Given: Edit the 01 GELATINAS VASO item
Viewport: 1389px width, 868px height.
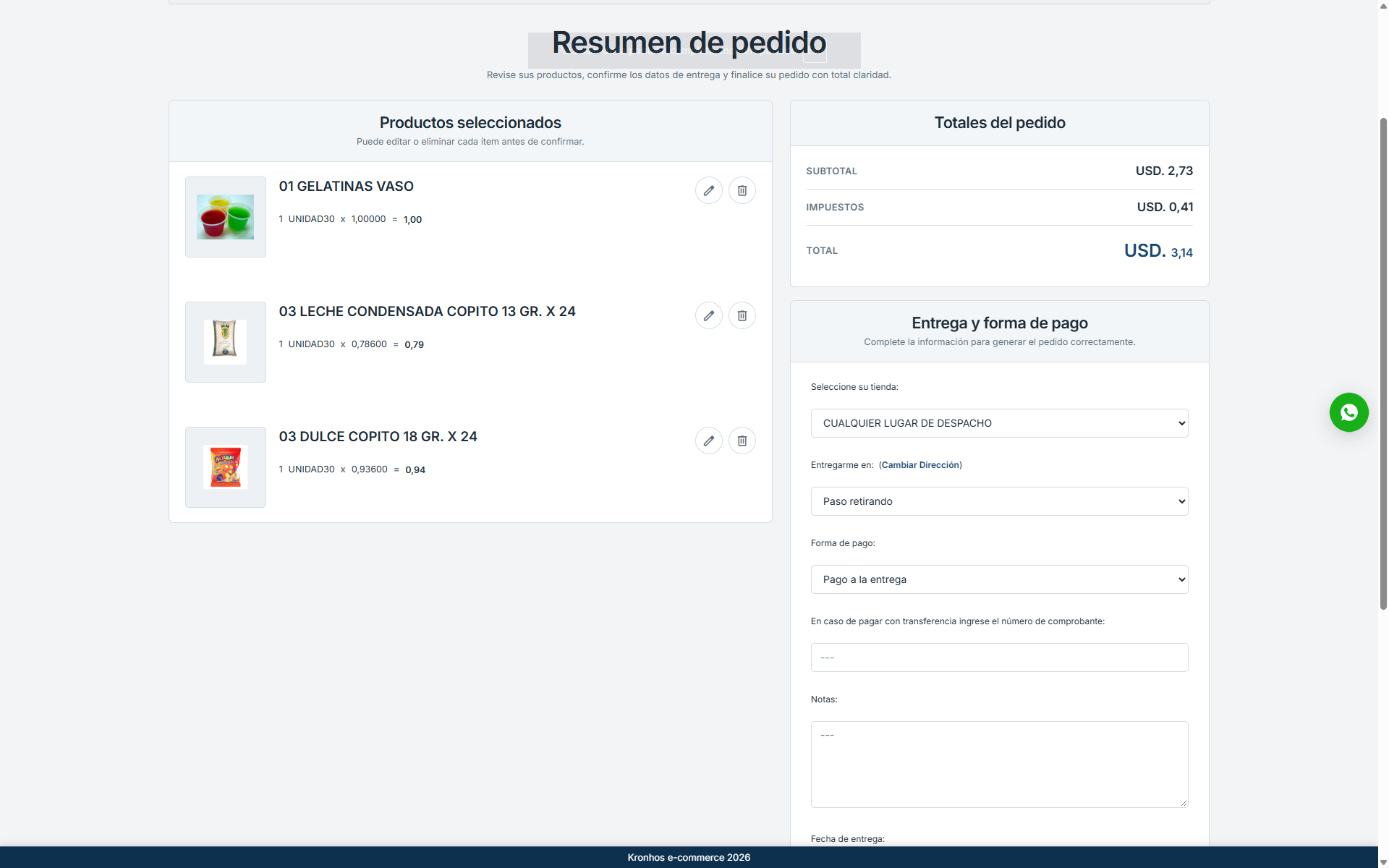Looking at the screenshot, I should tap(708, 190).
